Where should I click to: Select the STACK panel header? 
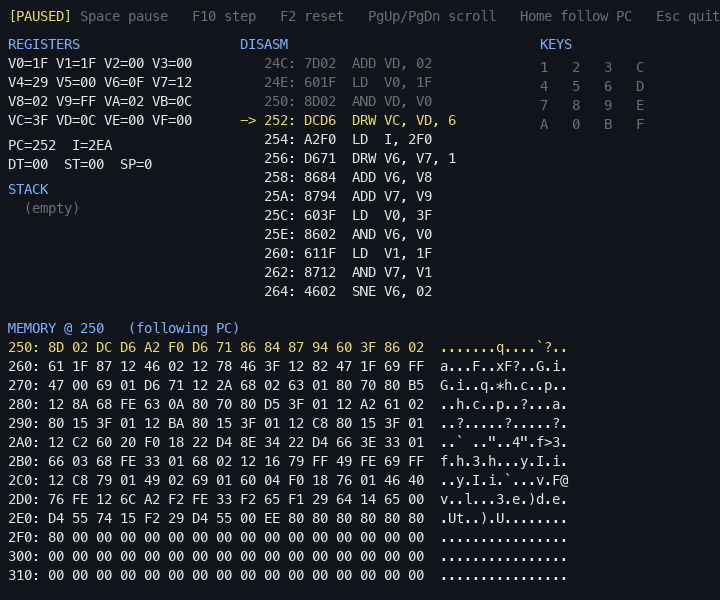(28, 189)
